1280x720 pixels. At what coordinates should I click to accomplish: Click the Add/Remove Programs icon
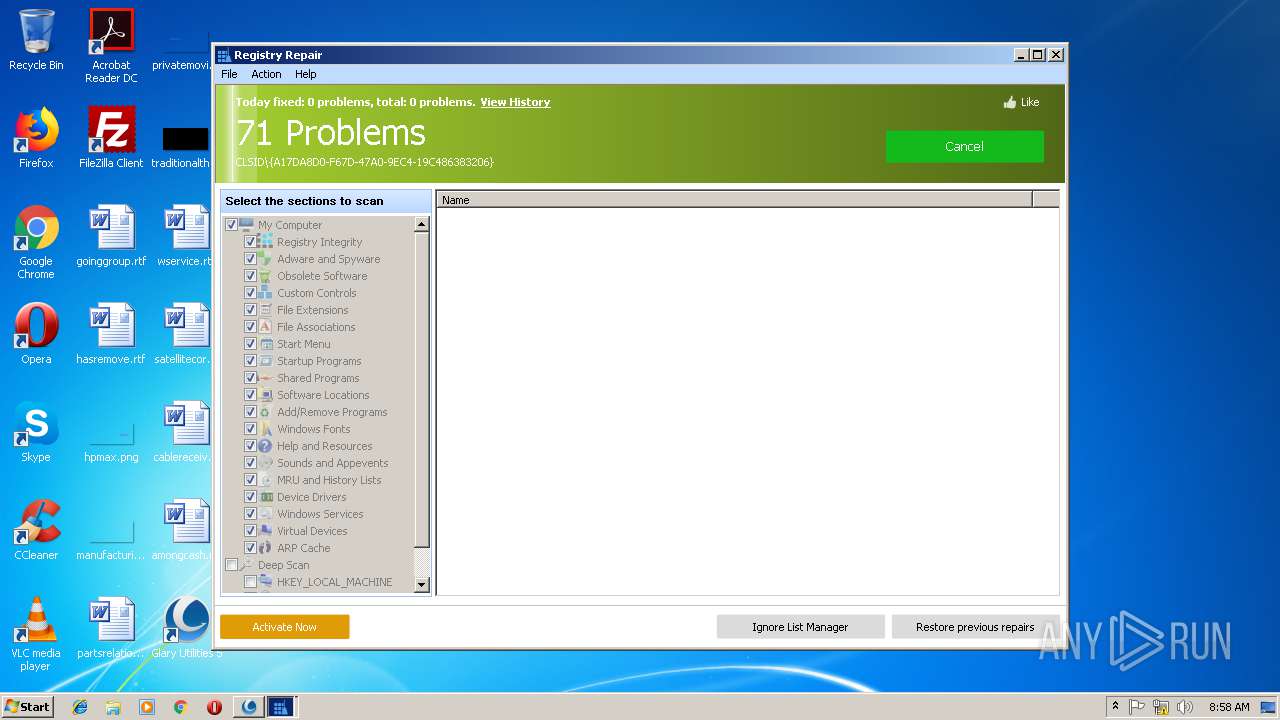[266, 412]
